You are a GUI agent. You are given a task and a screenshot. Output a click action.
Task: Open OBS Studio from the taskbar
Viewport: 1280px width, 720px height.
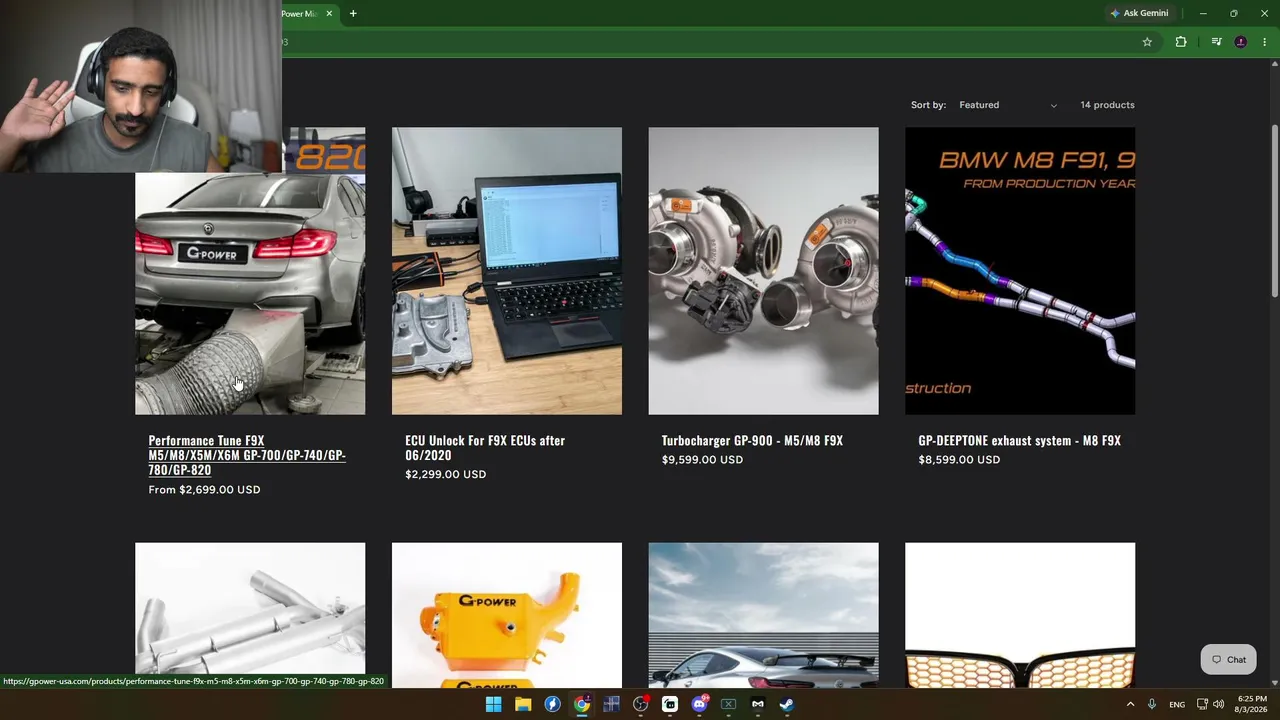[641, 704]
